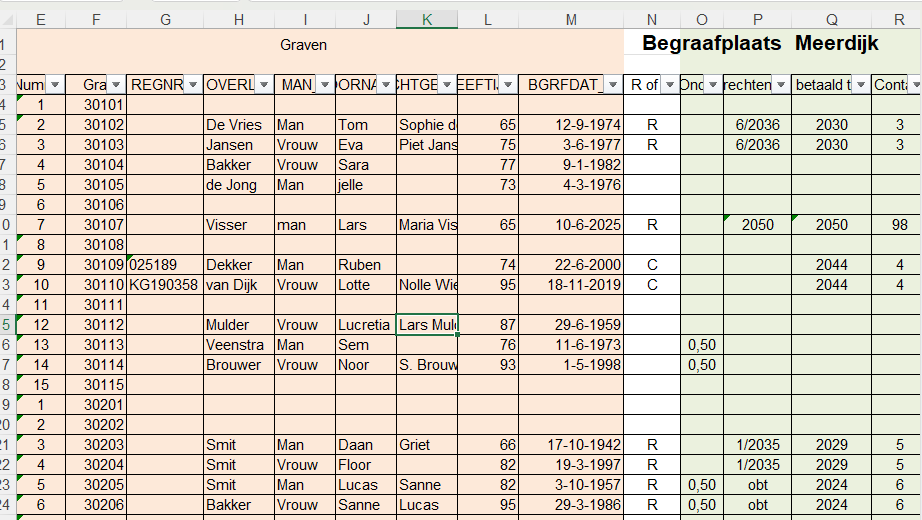922x520 pixels.
Task: Click the cell with KG190358
Action: point(164,285)
